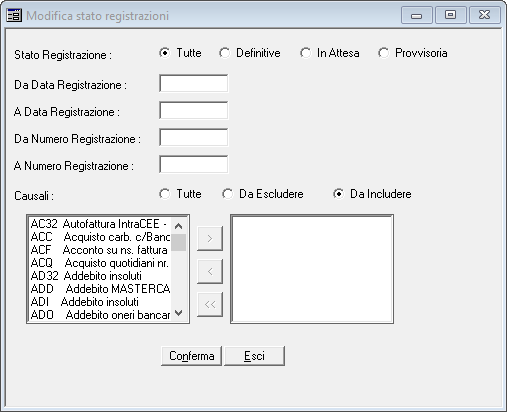Click the single left arrow remove button

pos(210,271)
